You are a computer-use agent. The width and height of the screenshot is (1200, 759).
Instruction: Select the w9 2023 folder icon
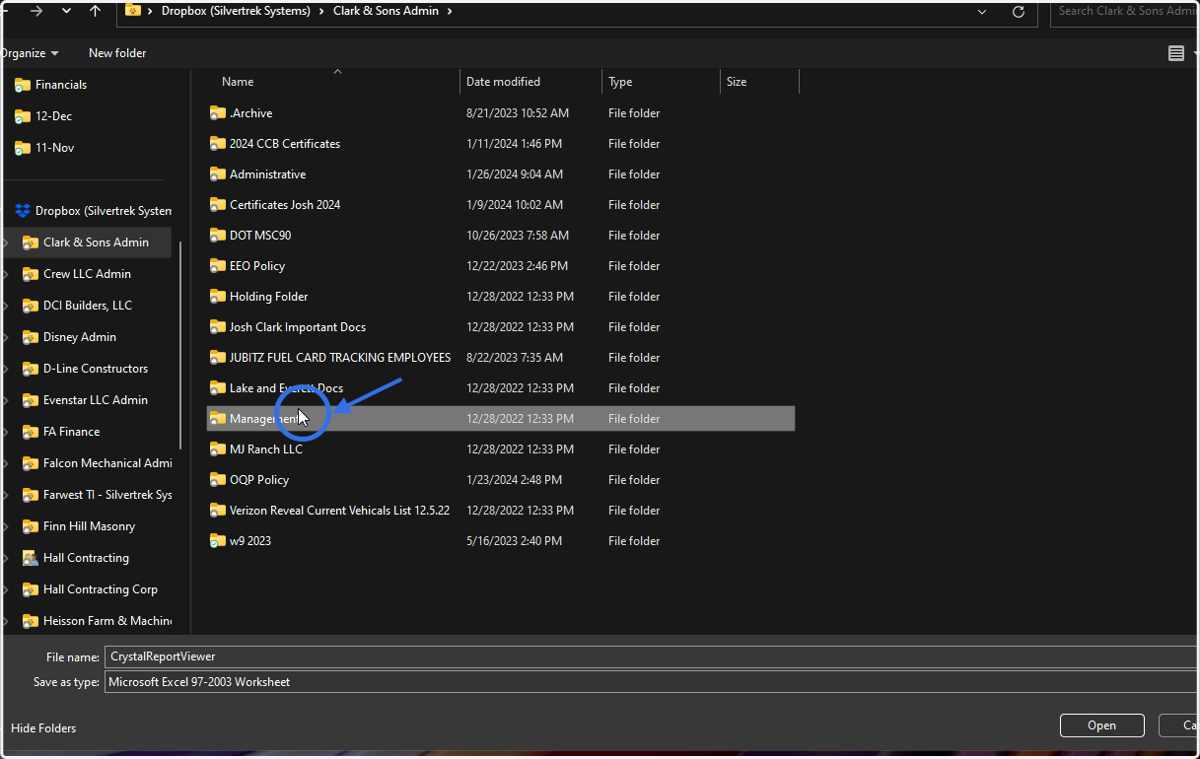tap(217, 541)
